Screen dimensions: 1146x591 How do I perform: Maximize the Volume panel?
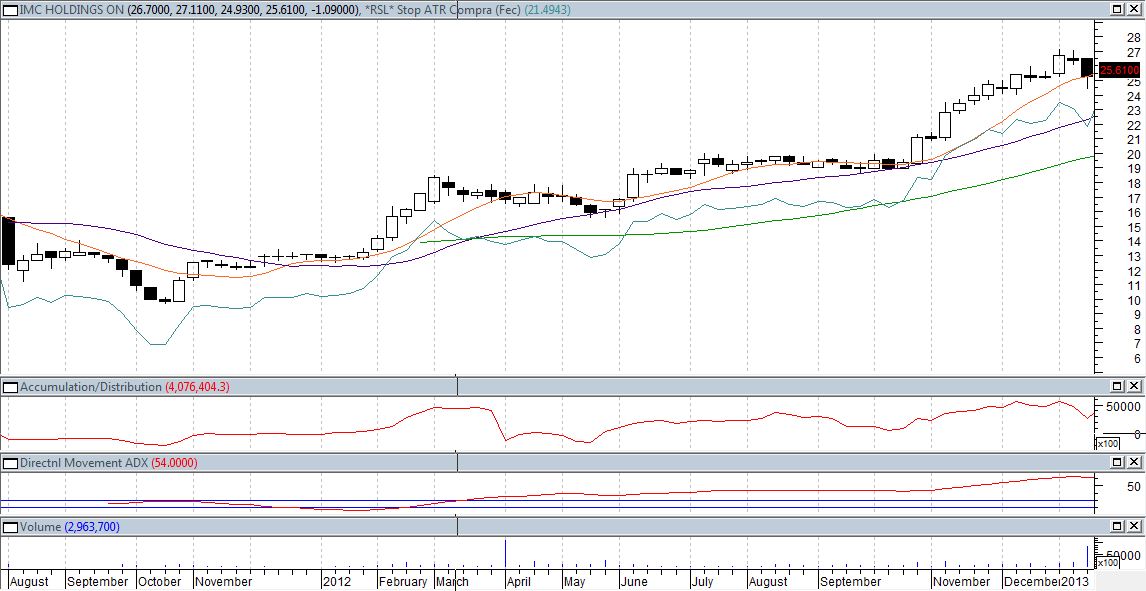coord(1117,526)
